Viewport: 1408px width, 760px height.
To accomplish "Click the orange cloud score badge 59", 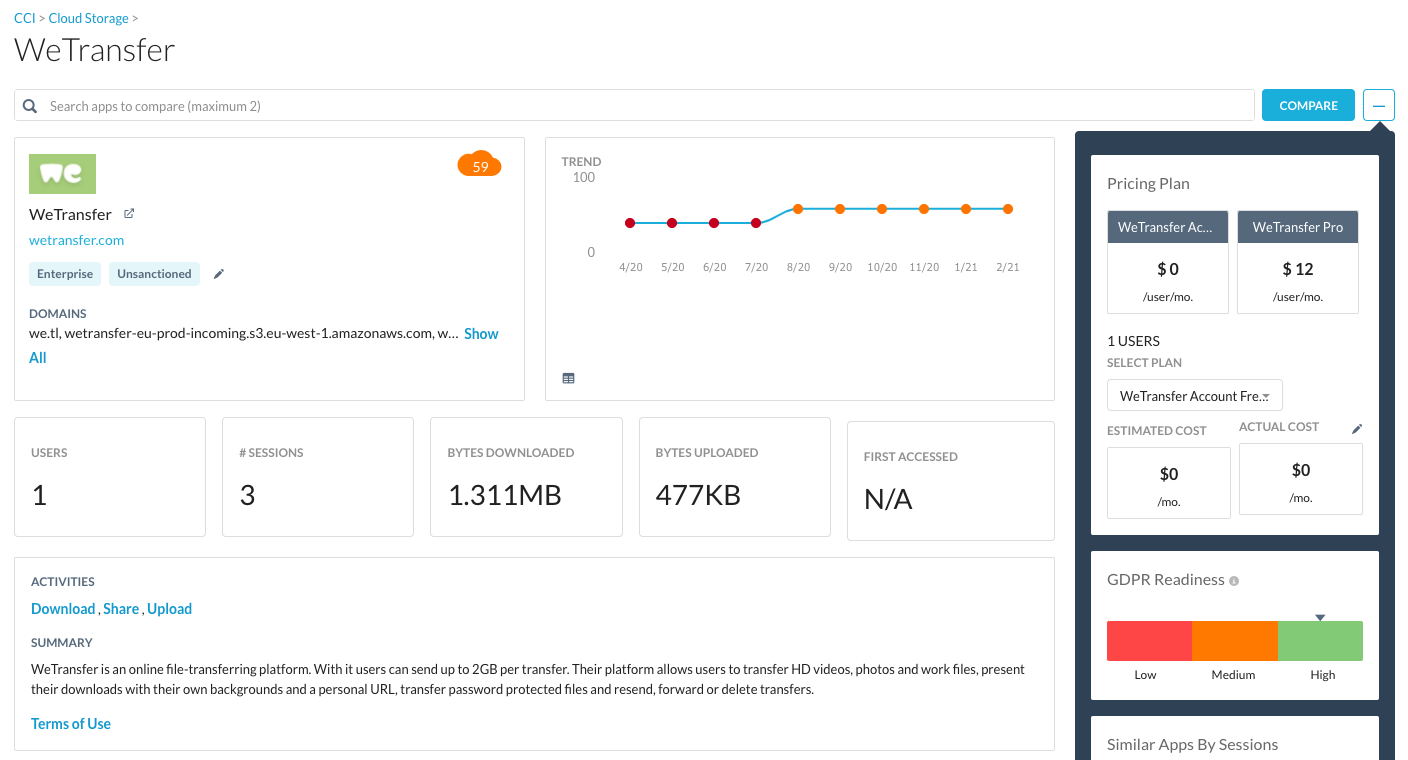I will pos(480,165).
